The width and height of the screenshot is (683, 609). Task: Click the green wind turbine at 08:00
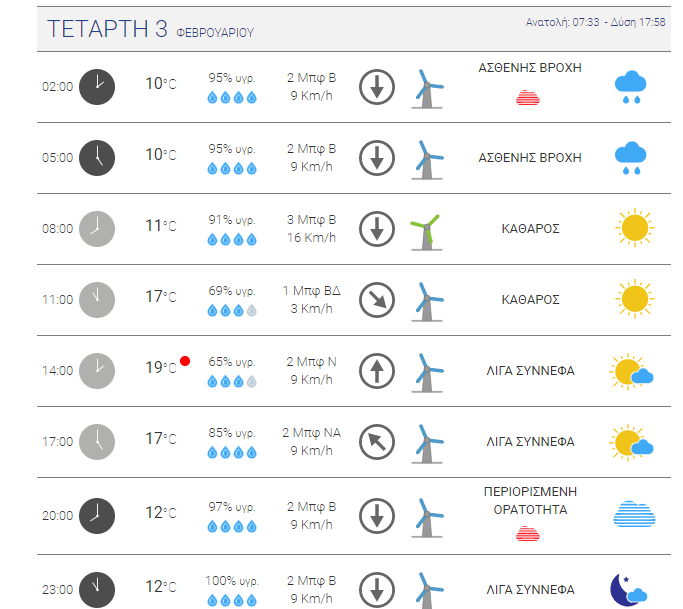click(426, 232)
